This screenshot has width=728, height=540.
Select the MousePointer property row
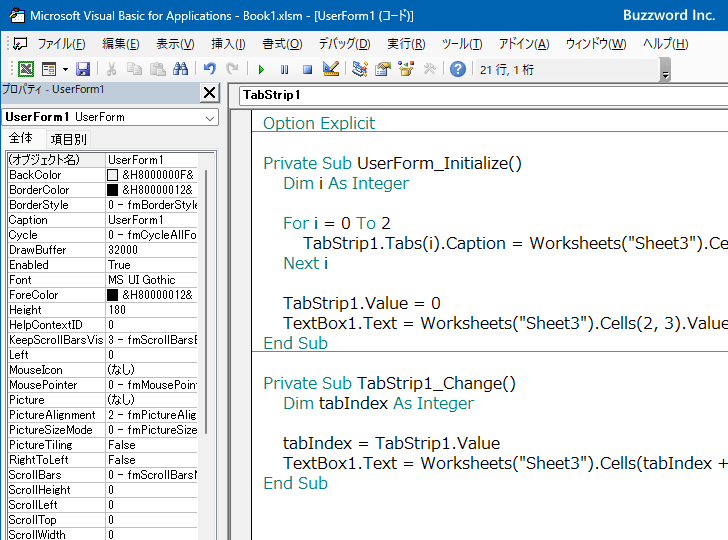102,385
